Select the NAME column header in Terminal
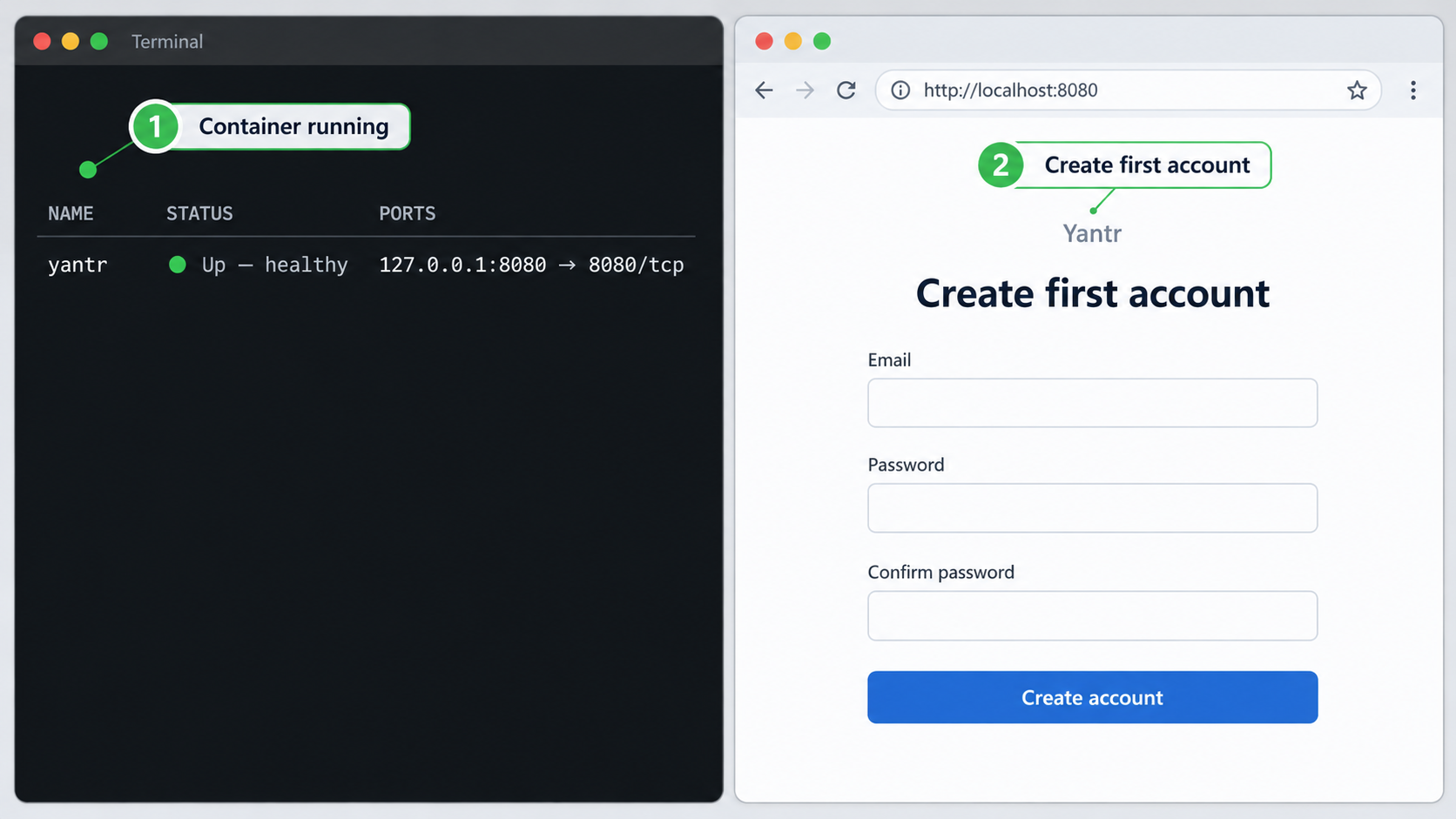This screenshot has height=819, width=1456. click(71, 213)
